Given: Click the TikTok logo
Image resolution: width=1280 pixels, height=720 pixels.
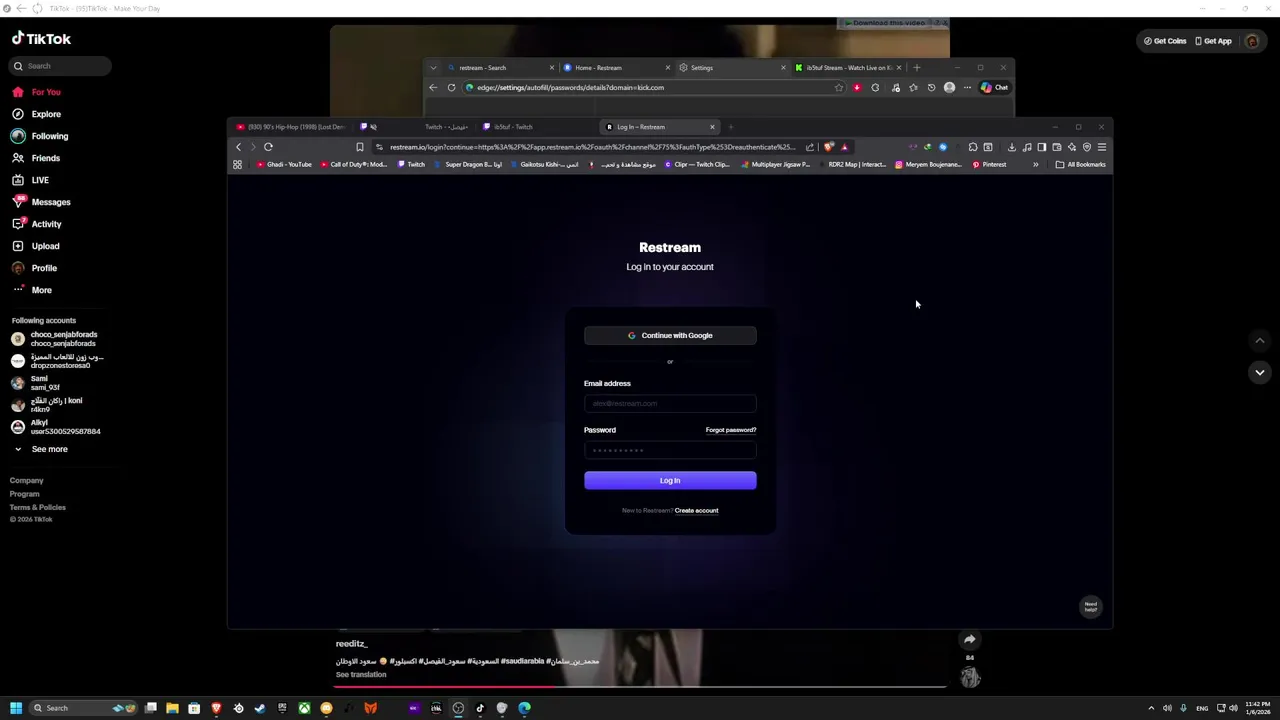Looking at the screenshot, I should 41,39.
